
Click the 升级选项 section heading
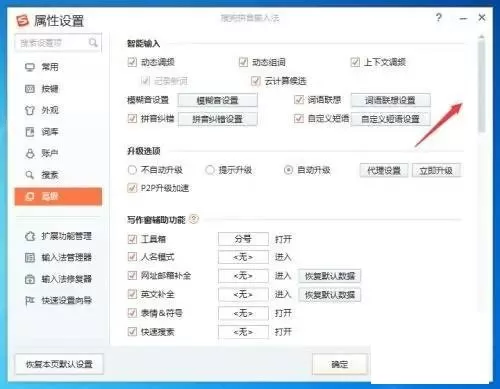tap(144, 151)
